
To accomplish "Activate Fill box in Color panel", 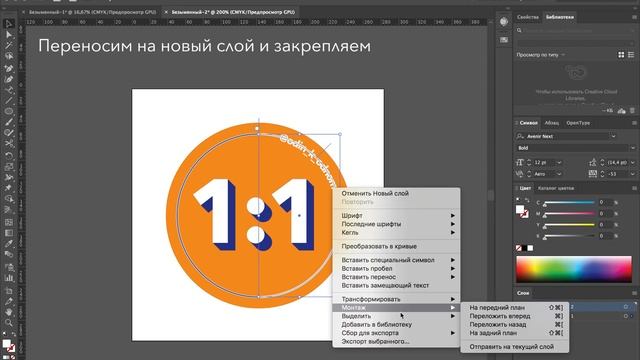I will 520,209.
